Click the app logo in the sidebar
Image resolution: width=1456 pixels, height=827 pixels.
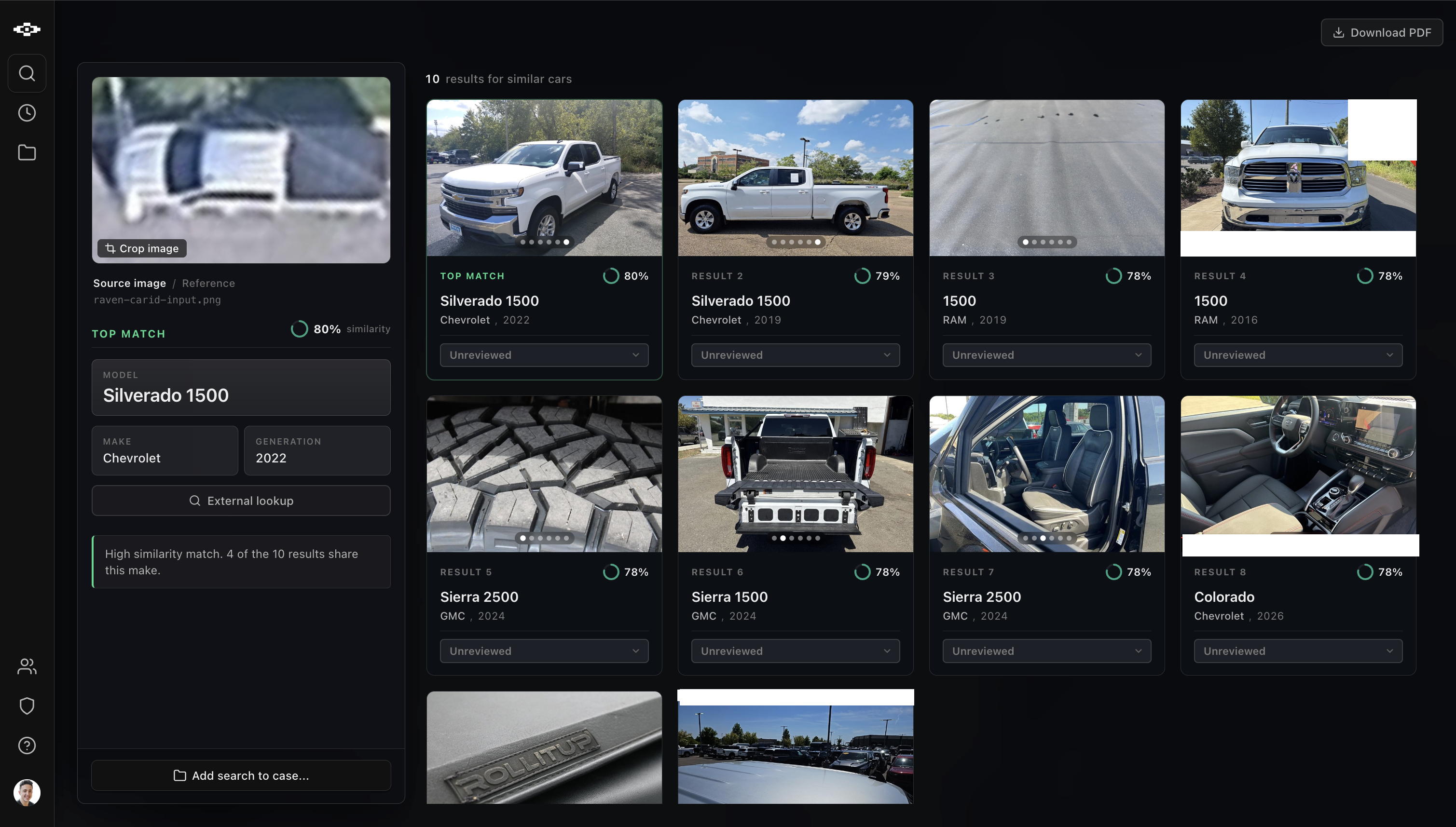27,29
